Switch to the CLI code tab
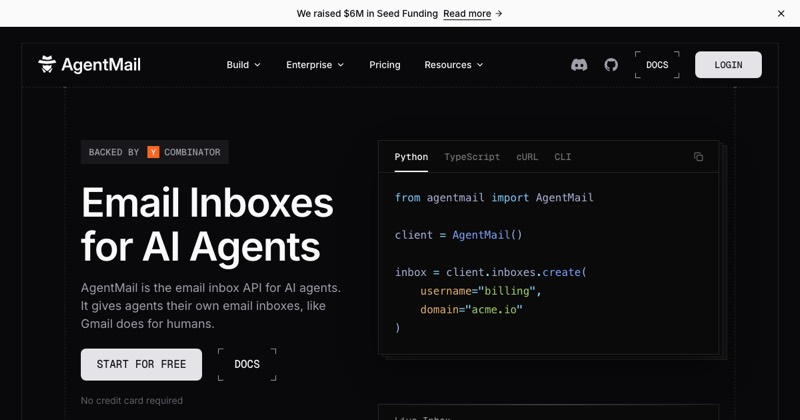 coord(563,157)
